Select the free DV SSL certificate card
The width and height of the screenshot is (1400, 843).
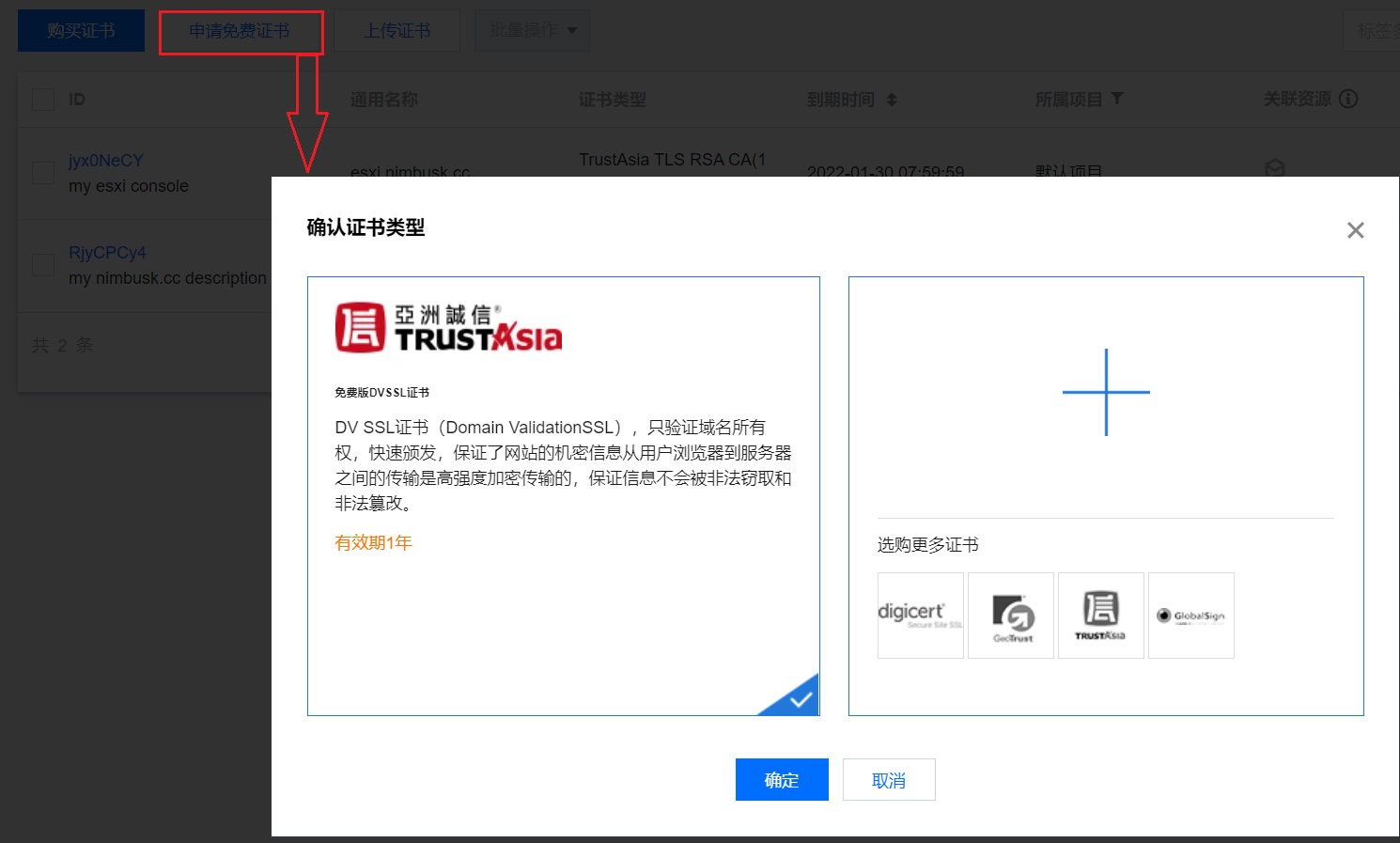tap(563, 495)
